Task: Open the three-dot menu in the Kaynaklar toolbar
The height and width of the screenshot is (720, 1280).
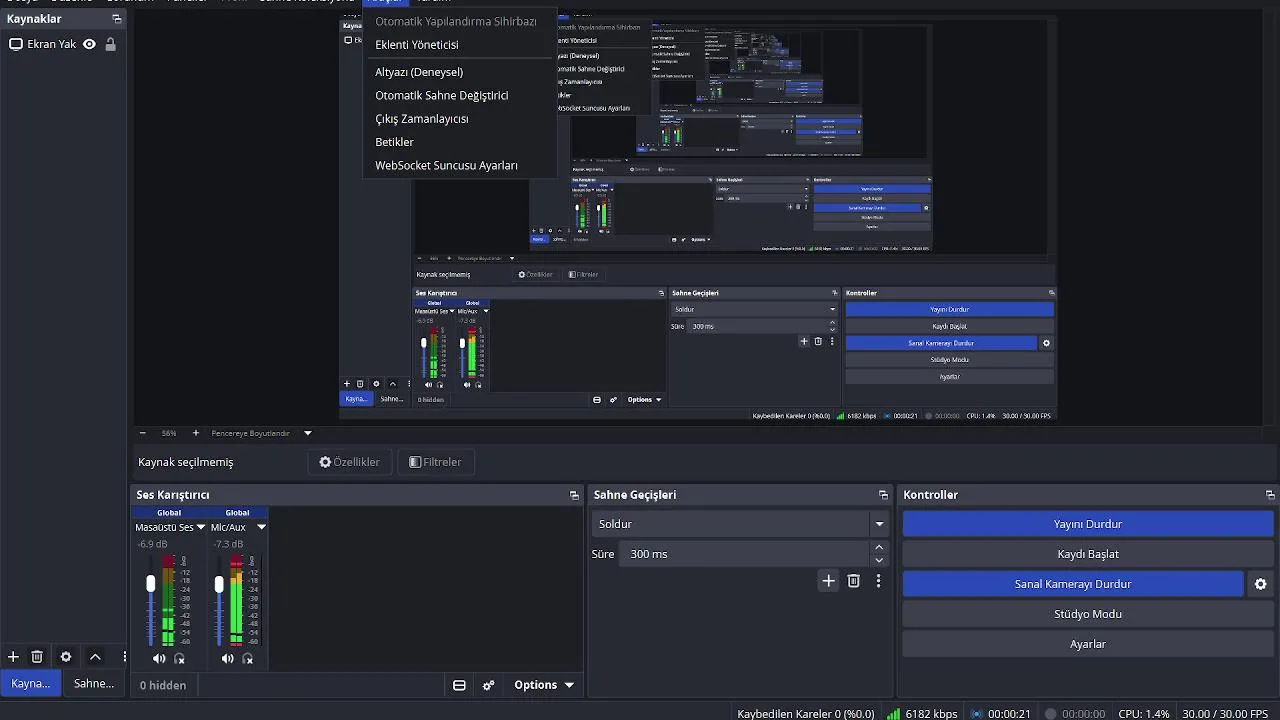Action: pyautogui.click(x=124, y=657)
